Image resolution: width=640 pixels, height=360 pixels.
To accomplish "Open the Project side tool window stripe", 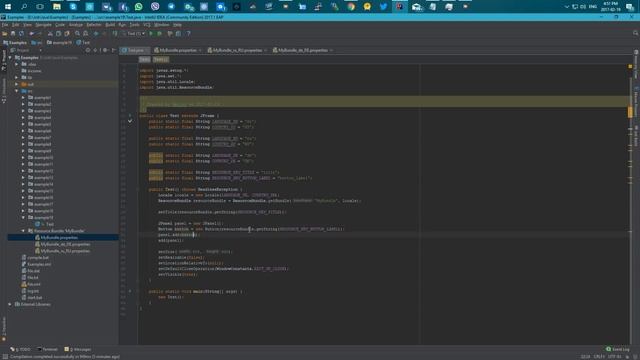I will tap(4, 60).
